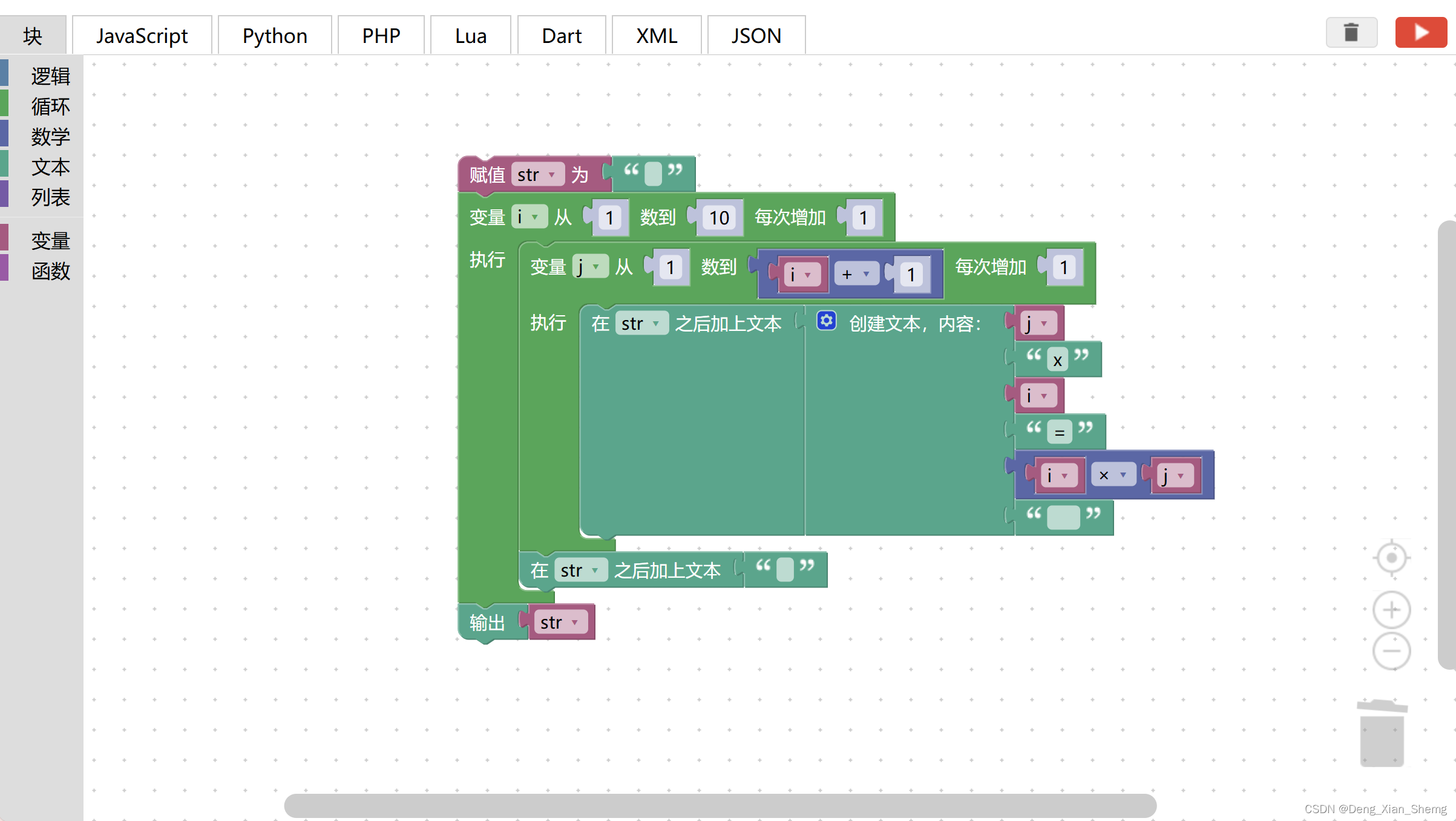Click the zoom out minus icon
This screenshot has width=1456, height=821.
coord(1391,651)
